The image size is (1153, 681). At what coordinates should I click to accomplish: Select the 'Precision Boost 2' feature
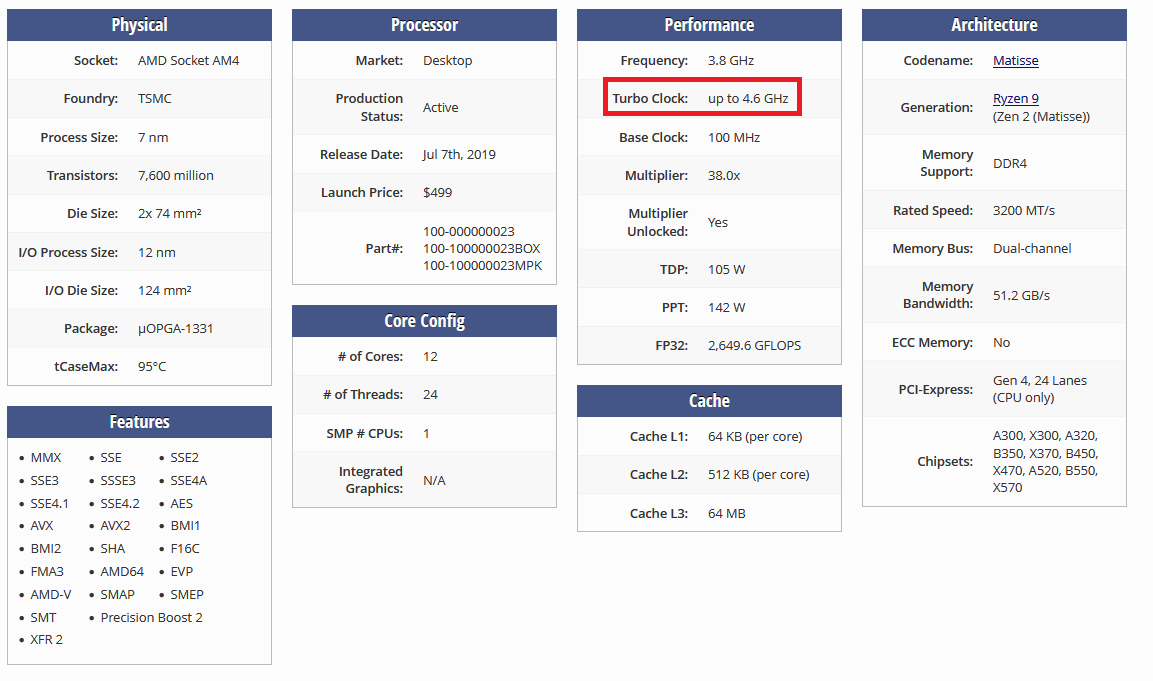(x=151, y=618)
